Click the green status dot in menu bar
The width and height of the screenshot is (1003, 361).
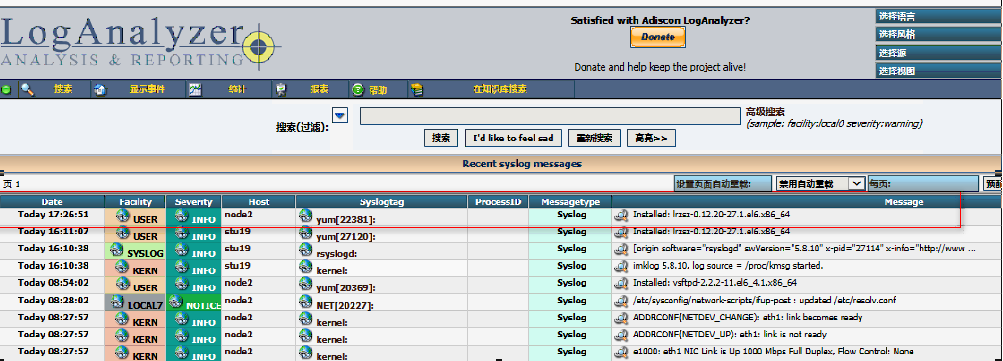[6, 90]
